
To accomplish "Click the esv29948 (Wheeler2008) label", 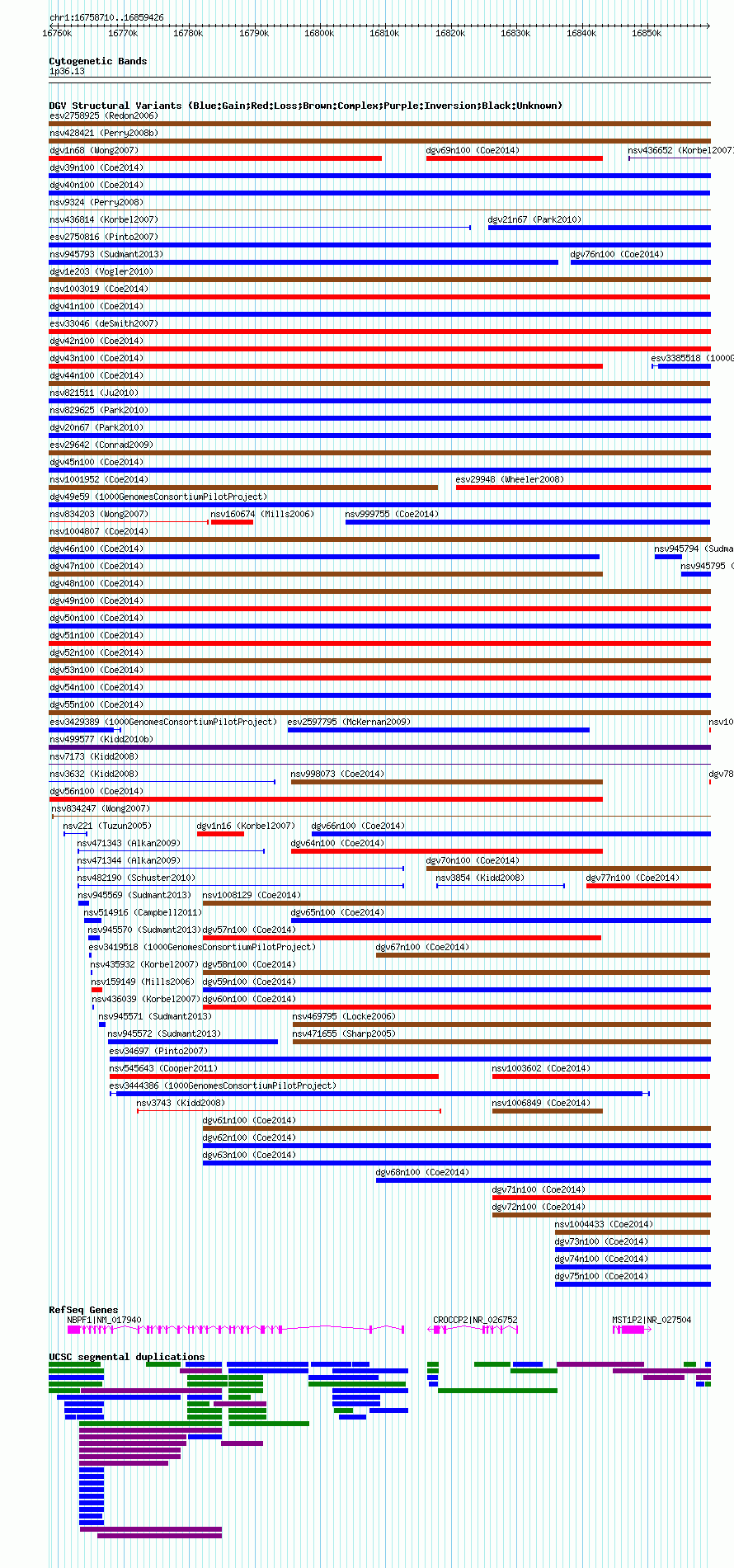I will [510, 479].
